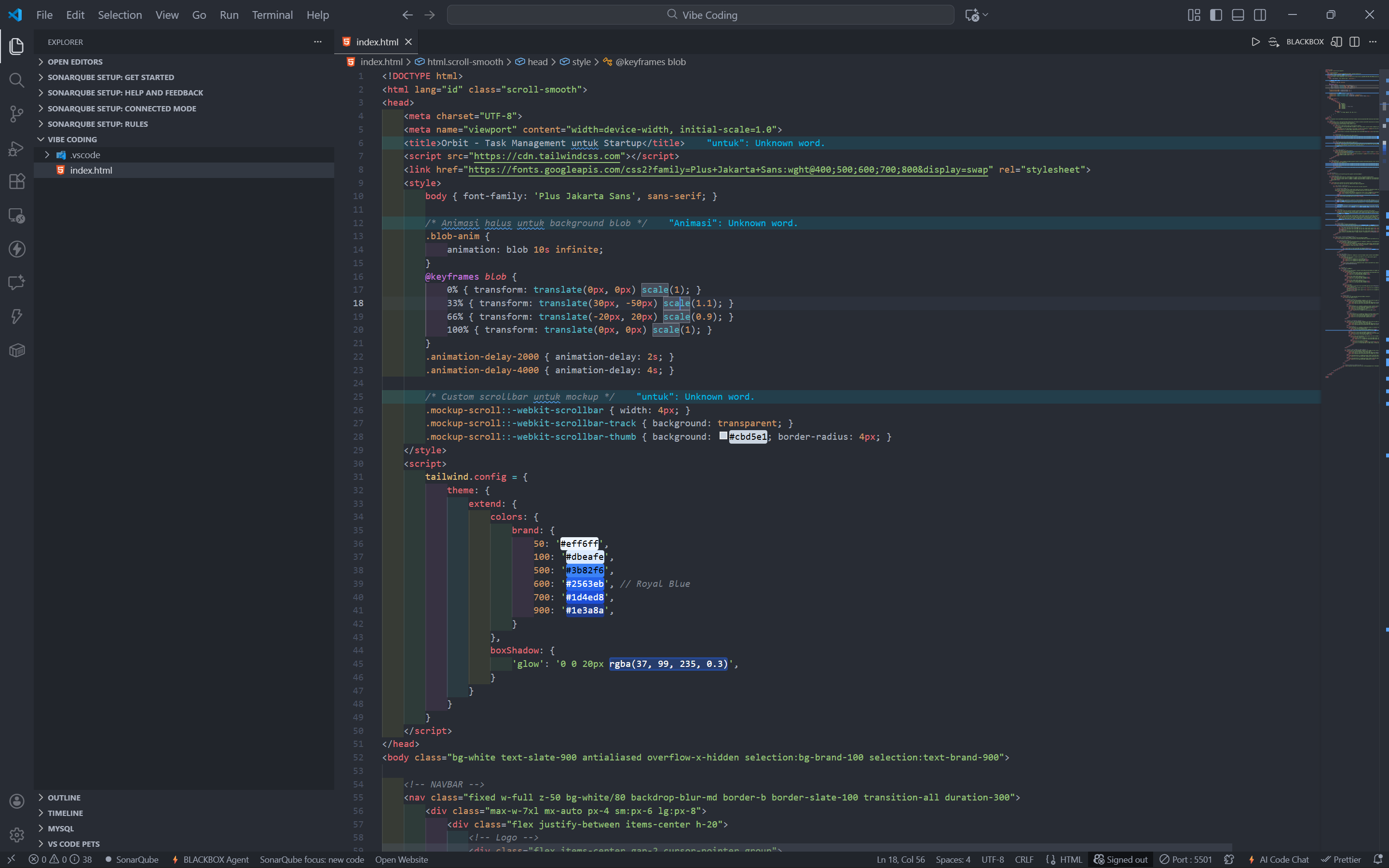The image size is (1389, 868).
Task: Open the Search view in activity bar
Action: pyautogui.click(x=17, y=80)
